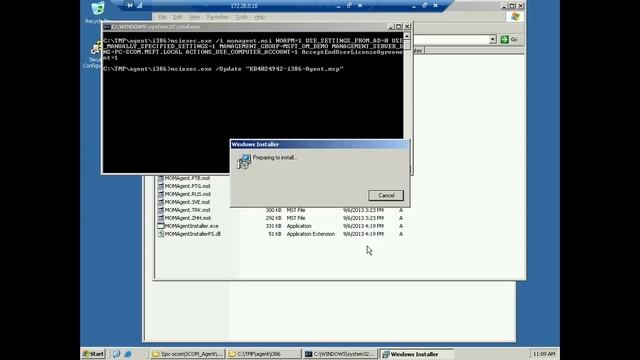The width and height of the screenshot is (640, 360).
Task: Switch to Windows Installer taskbar button
Action: [x=416, y=354]
